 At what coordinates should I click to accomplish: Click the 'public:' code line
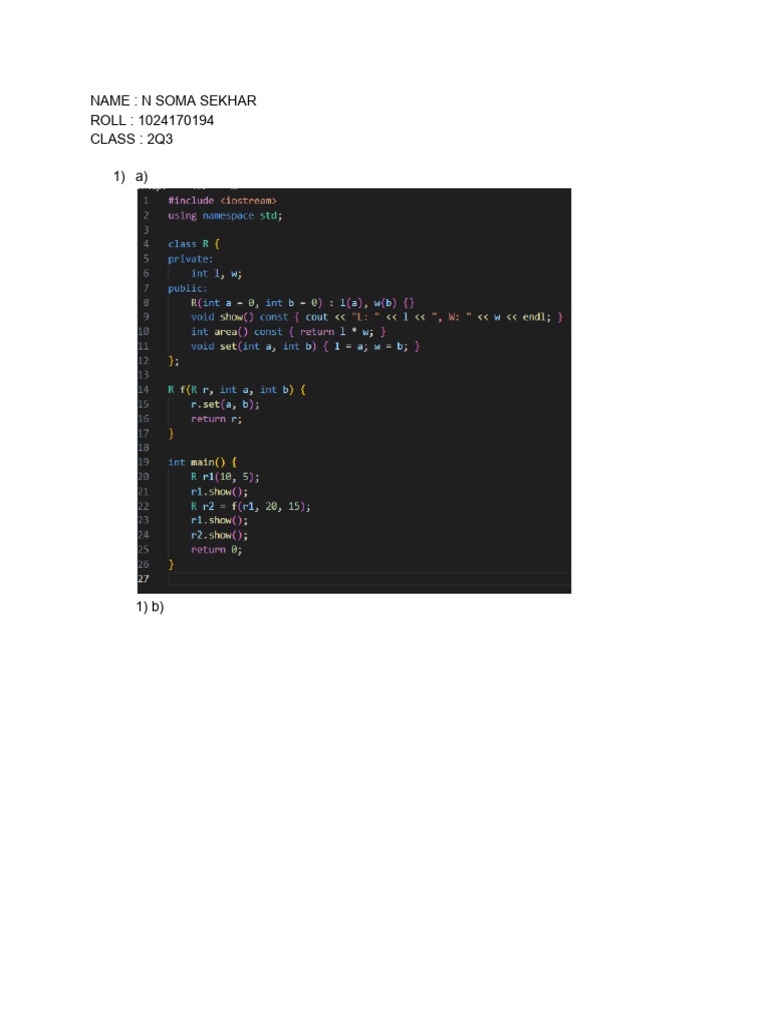coord(187,288)
